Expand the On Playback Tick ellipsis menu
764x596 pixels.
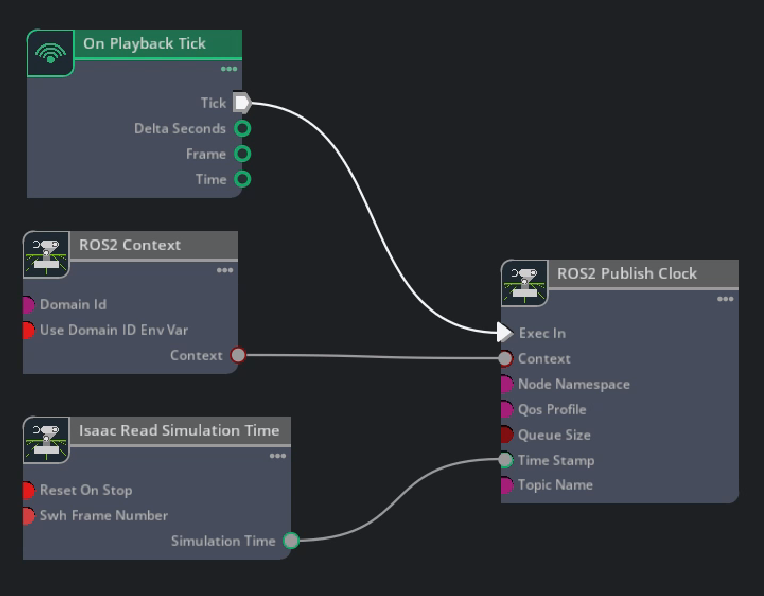(x=229, y=69)
